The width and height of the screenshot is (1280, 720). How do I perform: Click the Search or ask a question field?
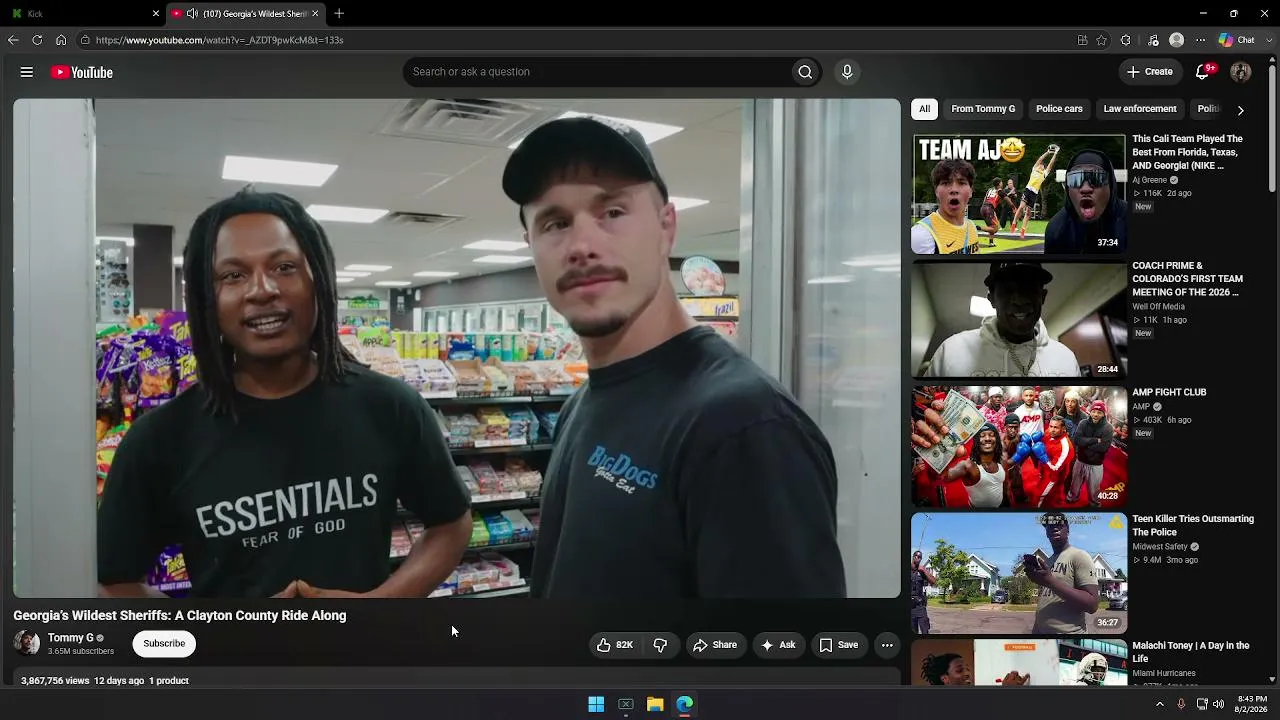(596, 72)
